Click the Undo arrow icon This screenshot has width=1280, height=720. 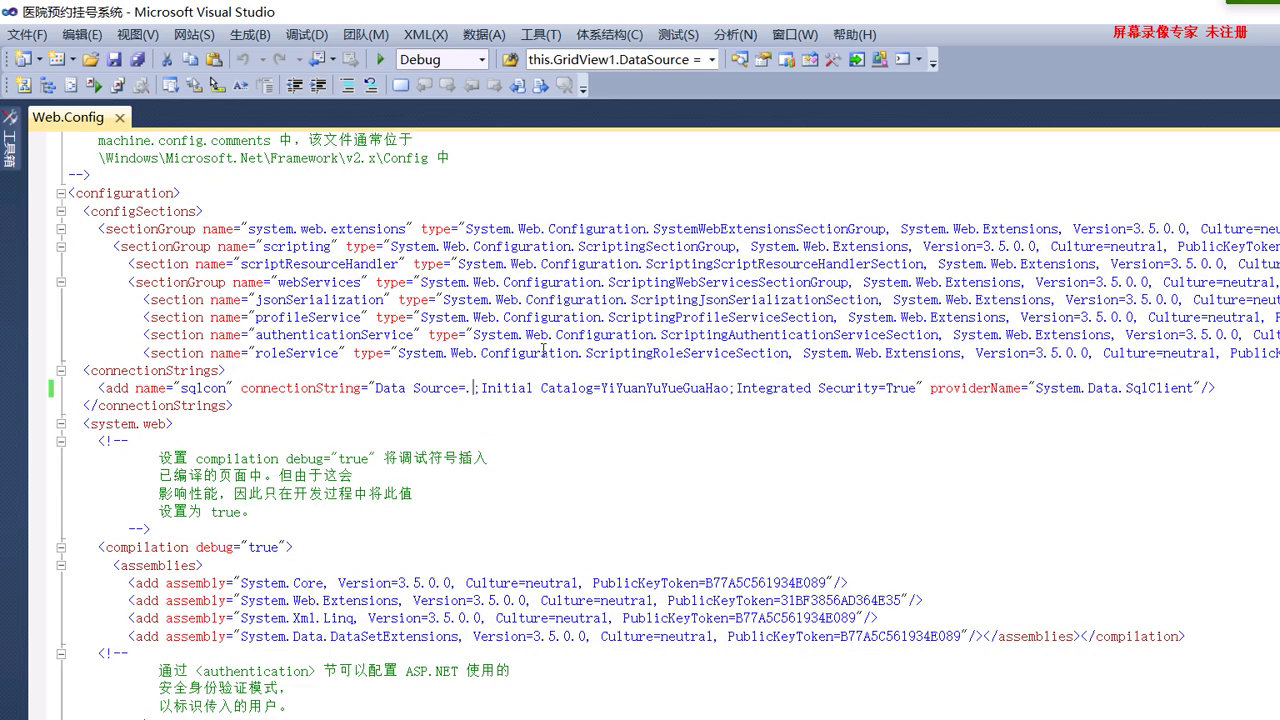point(243,60)
